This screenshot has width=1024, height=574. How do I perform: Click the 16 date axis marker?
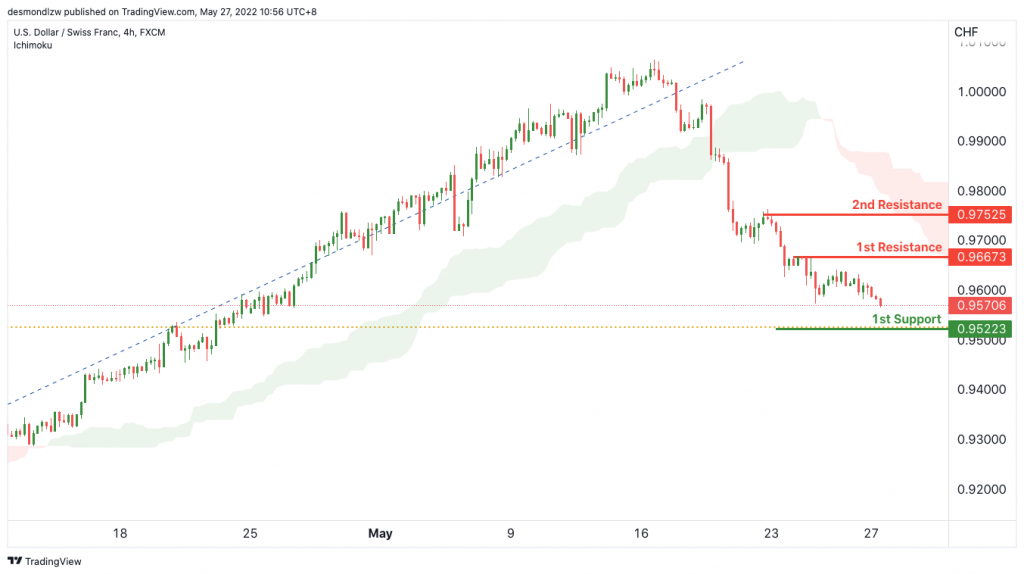pos(641,534)
